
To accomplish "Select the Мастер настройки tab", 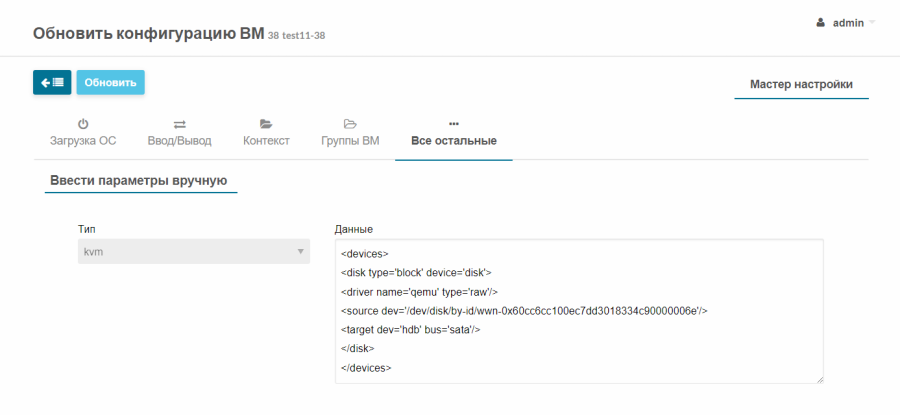I will (x=801, y=84).
